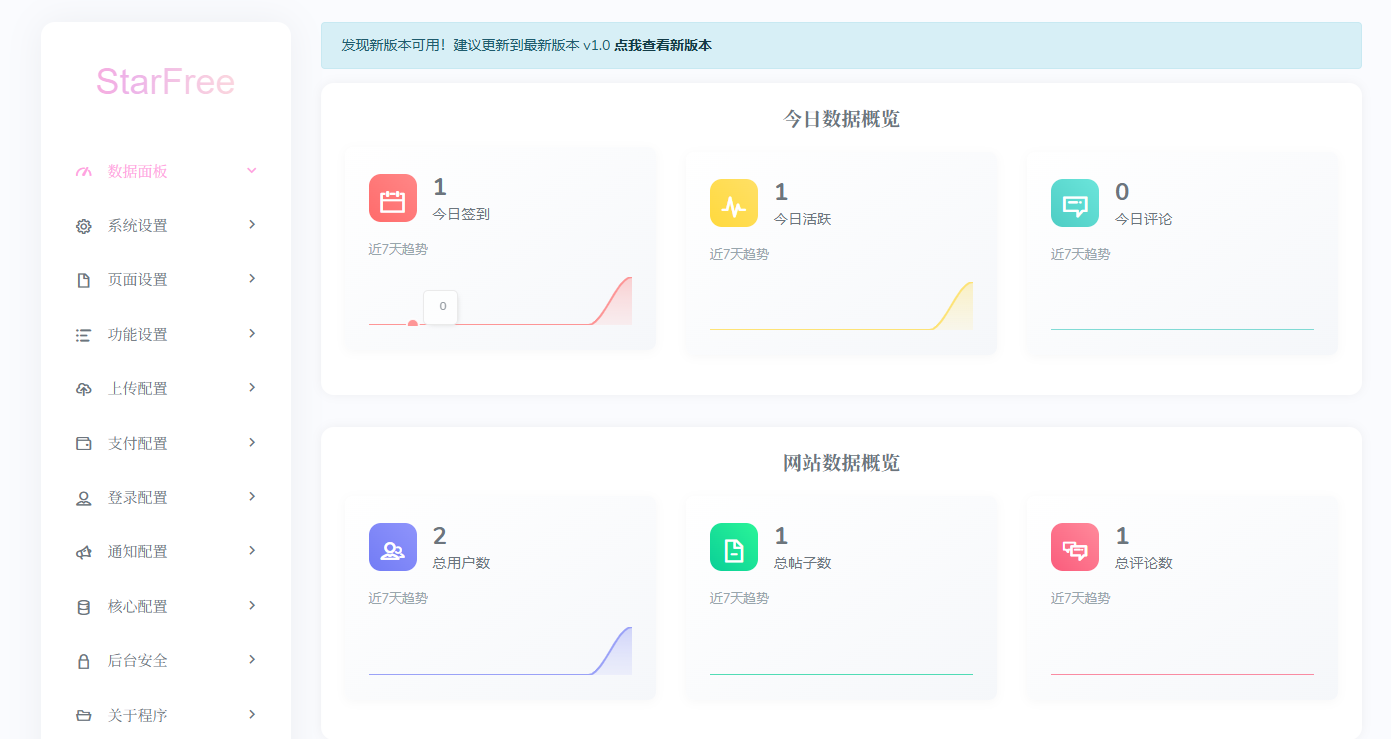Click the 点我查看新版本 link
1391x739 pixels.
coord(661,45)
